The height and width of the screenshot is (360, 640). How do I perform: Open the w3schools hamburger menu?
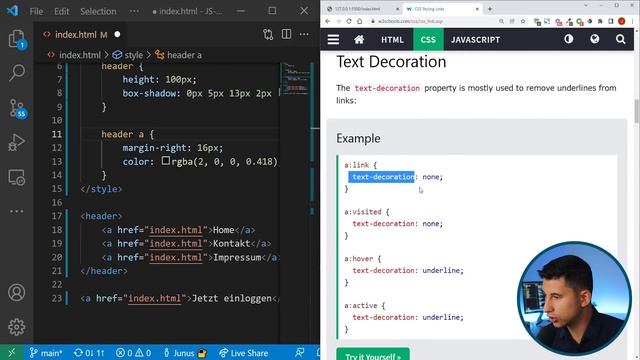(333, 40)
